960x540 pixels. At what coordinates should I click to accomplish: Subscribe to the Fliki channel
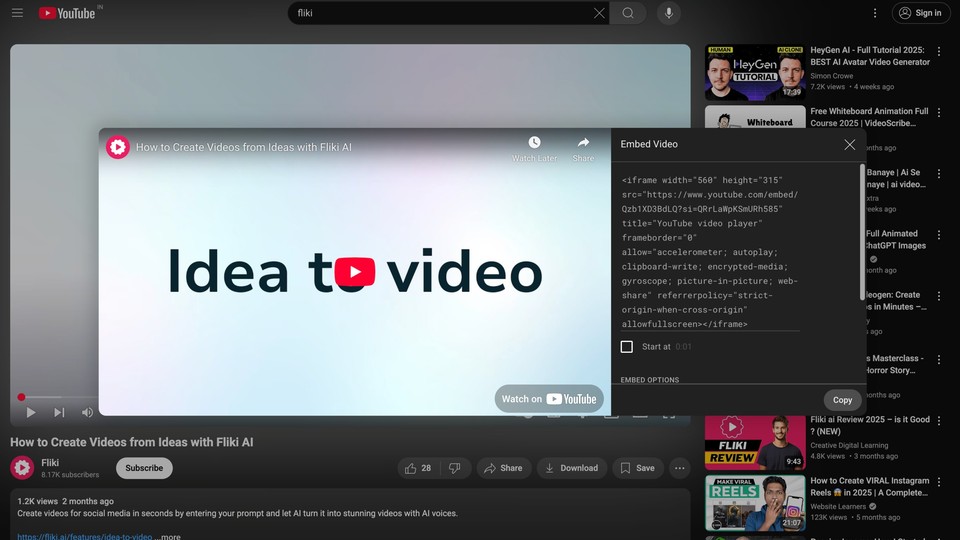click(144, 468)
